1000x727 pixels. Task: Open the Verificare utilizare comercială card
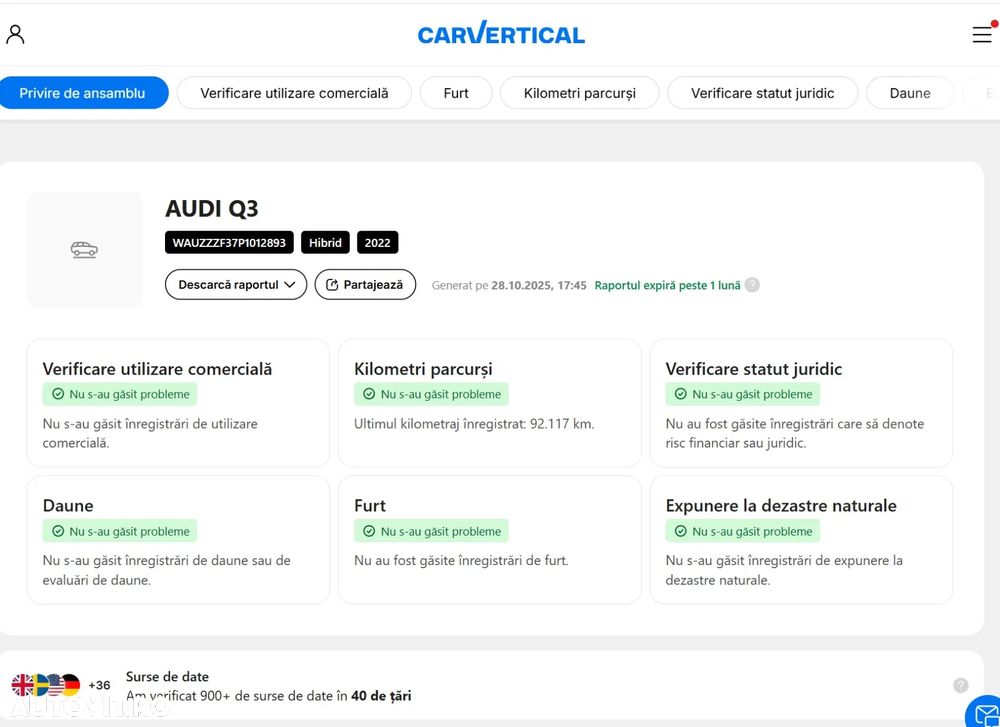click(179, 403)
